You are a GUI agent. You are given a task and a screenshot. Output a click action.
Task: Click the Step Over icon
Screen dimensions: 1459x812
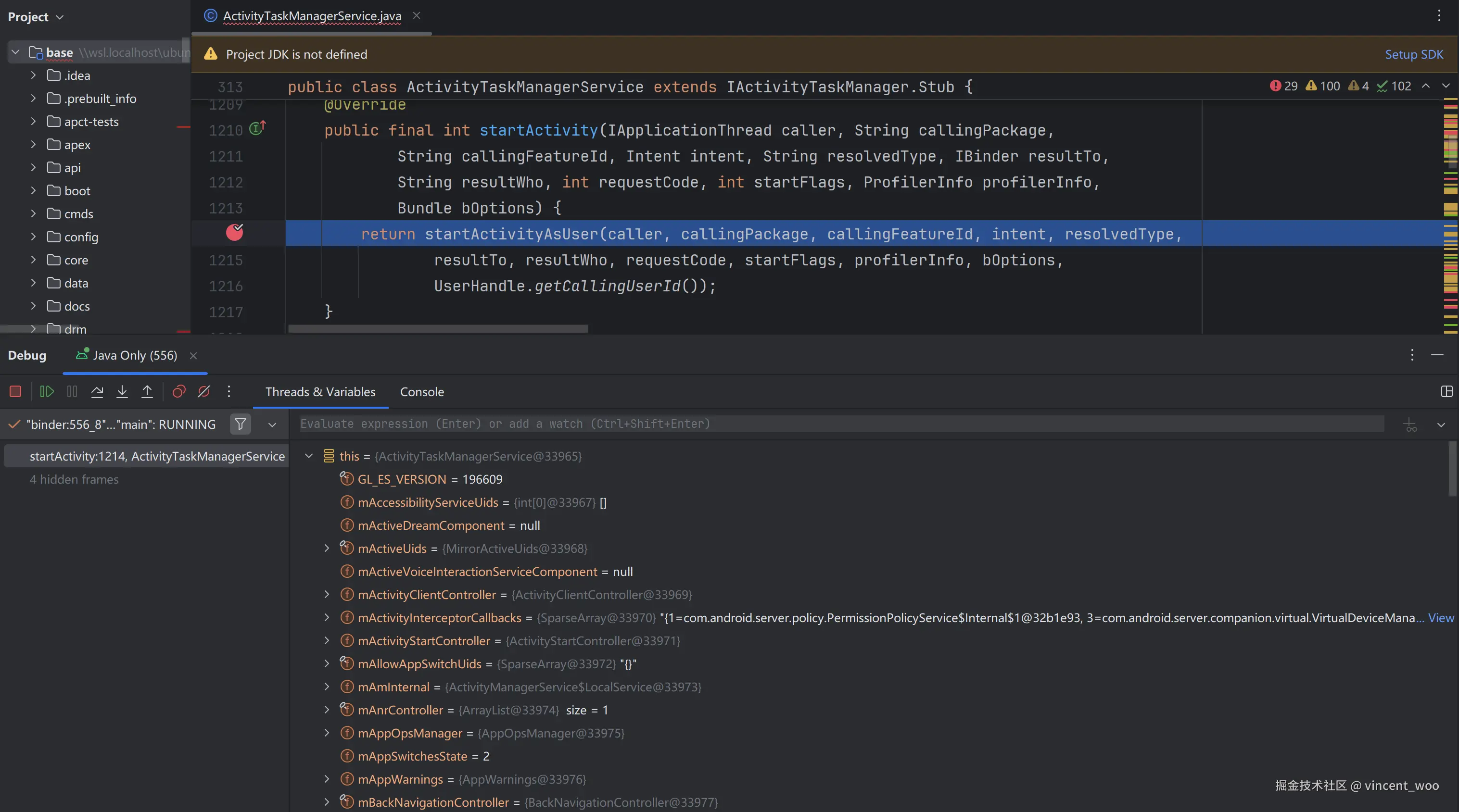click(97, 391)
